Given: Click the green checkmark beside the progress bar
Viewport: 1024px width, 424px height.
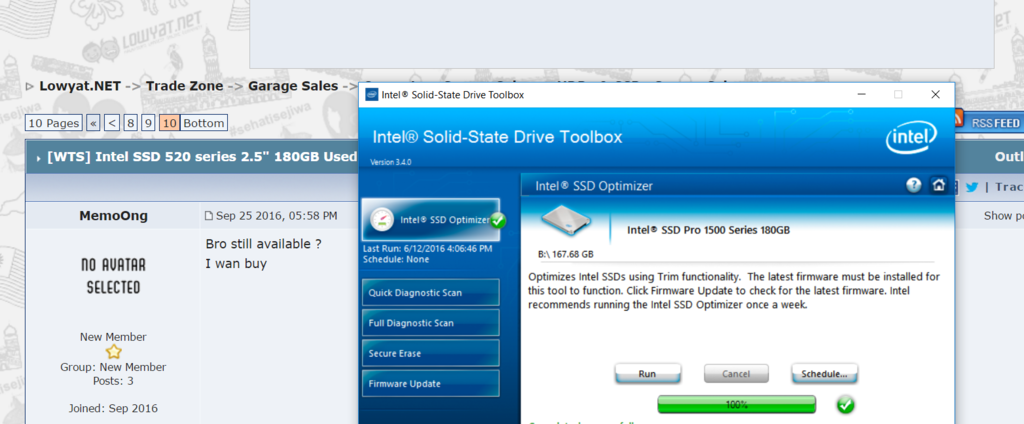Looking at the screenshot, I should click(846, 404).
